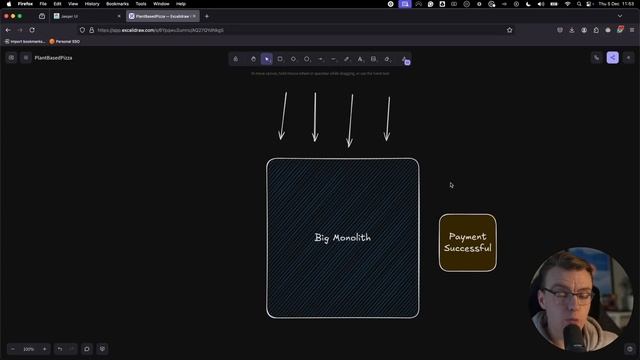640x360 pixels.
Task: Click the Redo button
Action: pyautogui.click(x=71, y=349)
